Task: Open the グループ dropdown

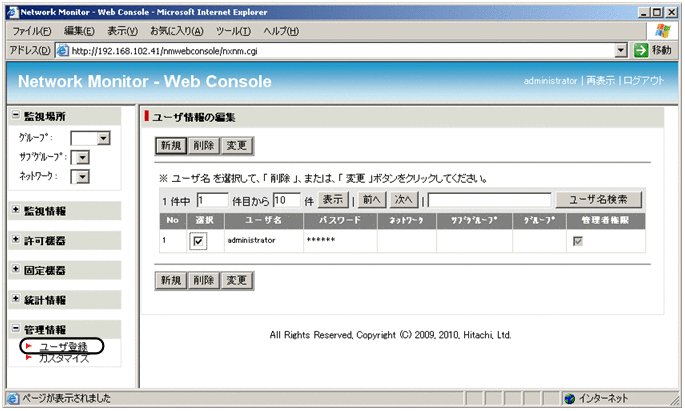Action: click(103, 138)
